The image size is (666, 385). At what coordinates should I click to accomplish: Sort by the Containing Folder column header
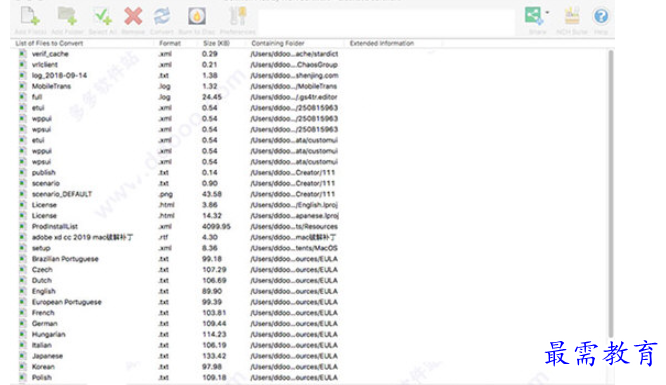[278, 43]
